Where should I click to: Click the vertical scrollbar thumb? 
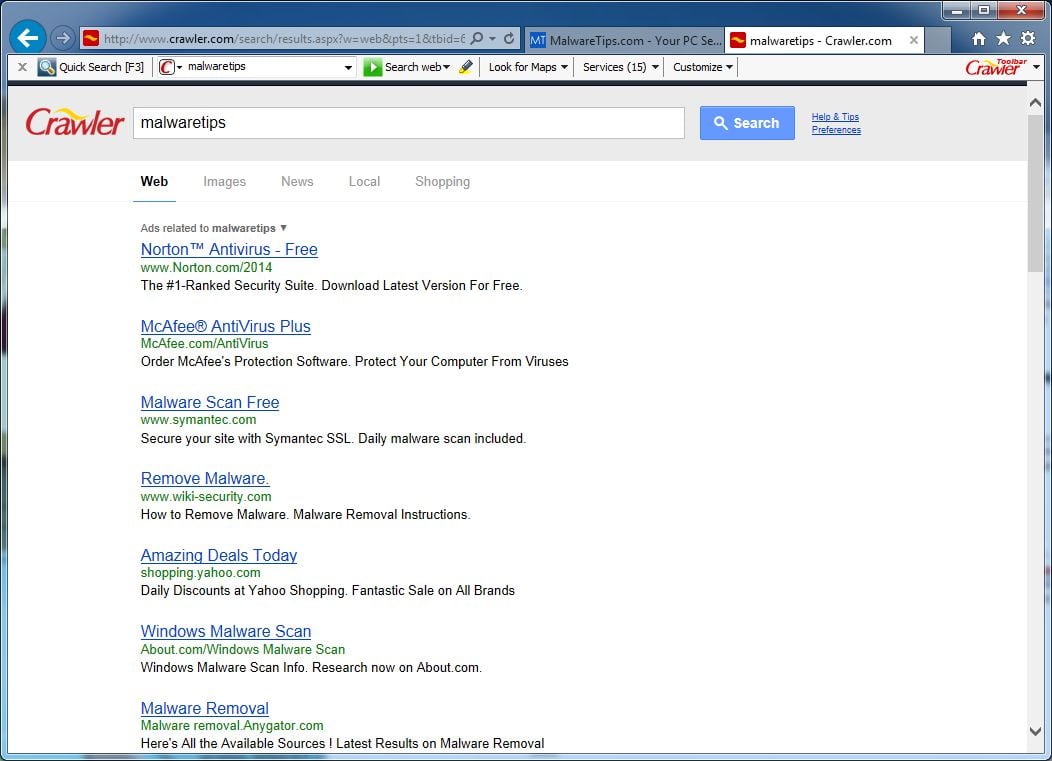pos(1035,193)
